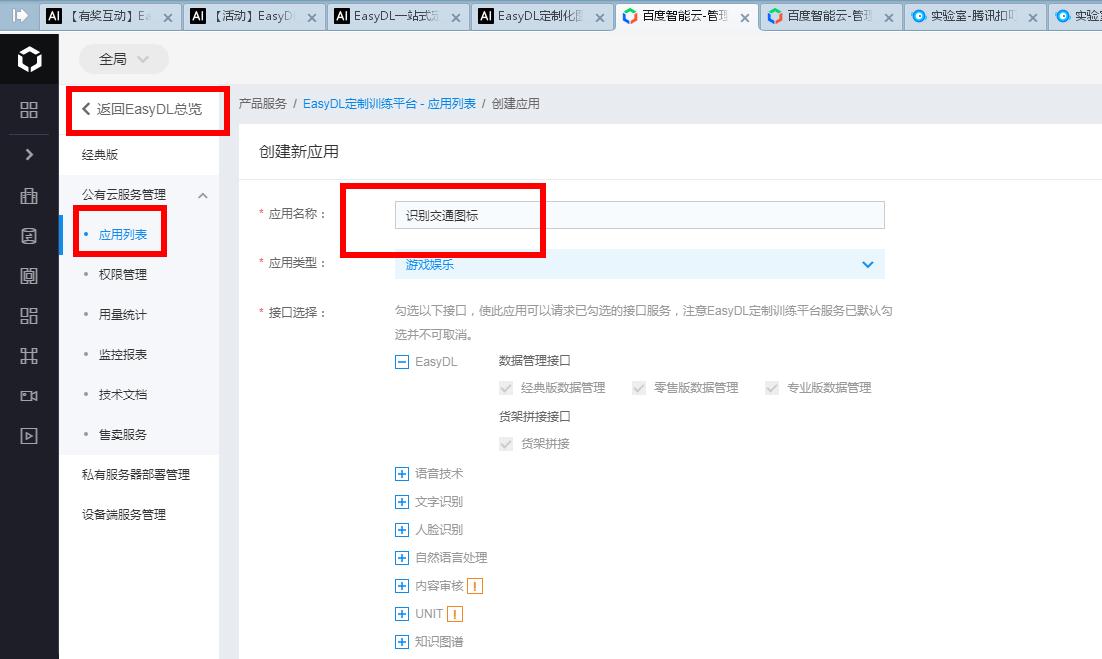Screen dimensions: 1102x659
Task: Toggle 专业版数据管理 checkbox
Action: click(772, 388)
